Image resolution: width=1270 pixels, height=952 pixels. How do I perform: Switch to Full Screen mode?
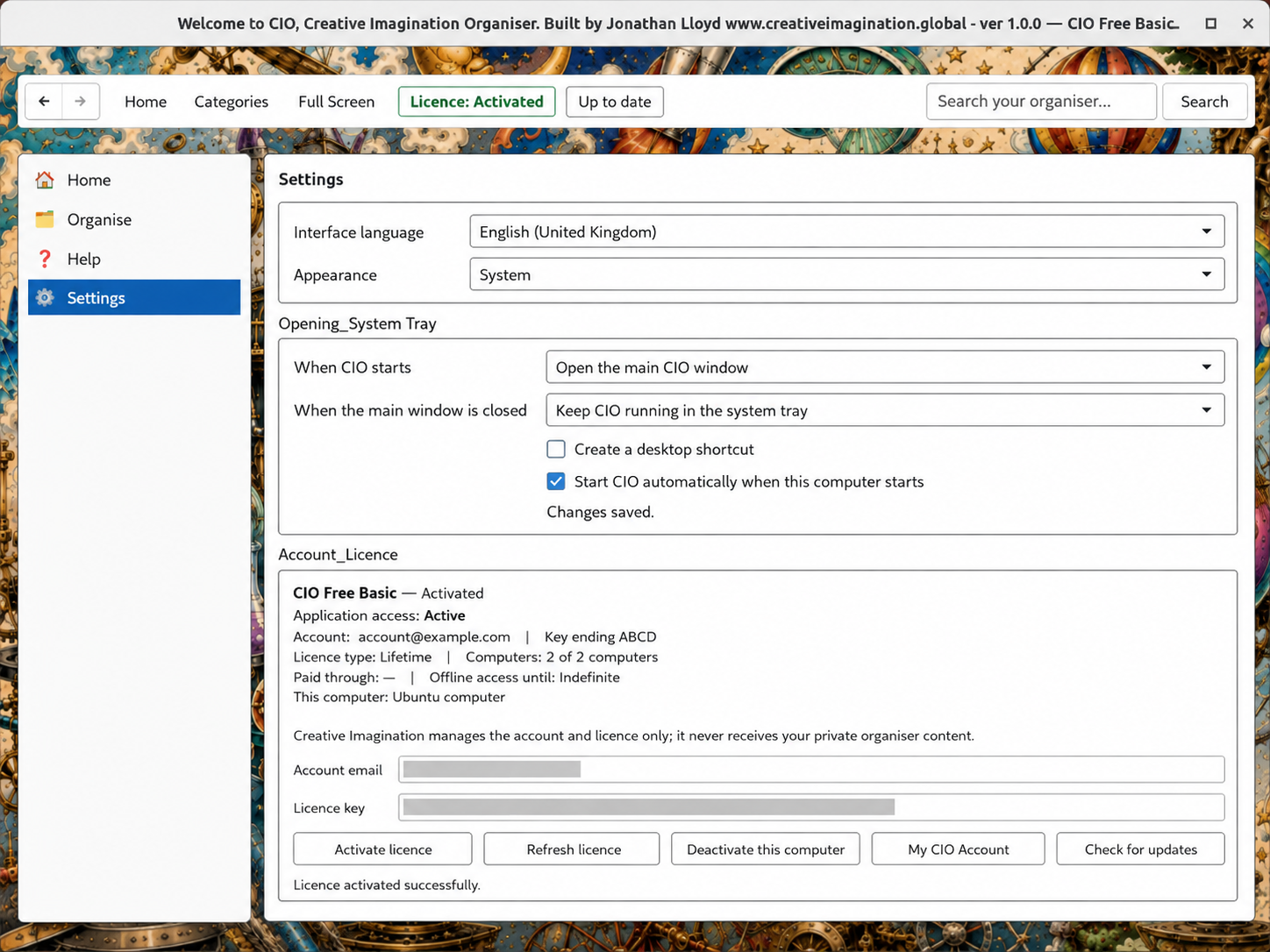[336, 102]
